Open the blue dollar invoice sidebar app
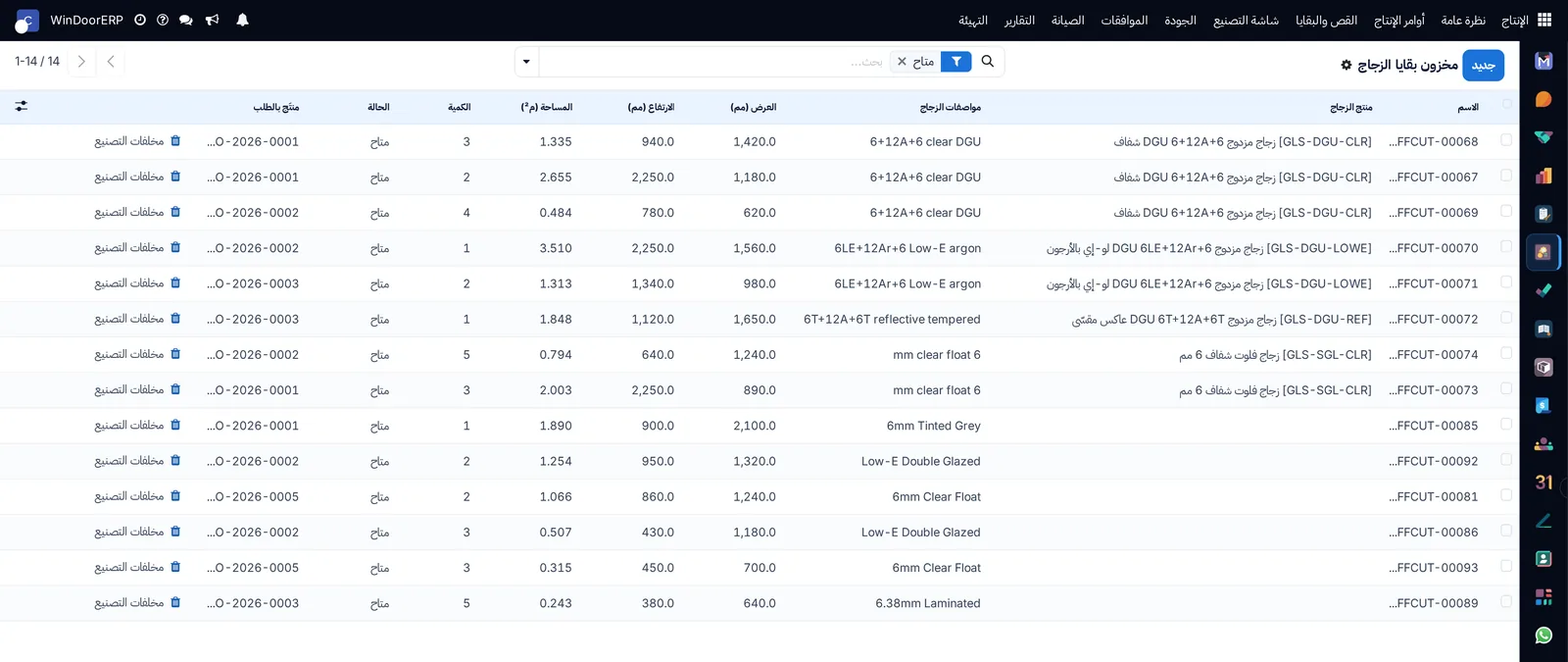The width and height of the screenshot is (1568, 662). 1543,405
